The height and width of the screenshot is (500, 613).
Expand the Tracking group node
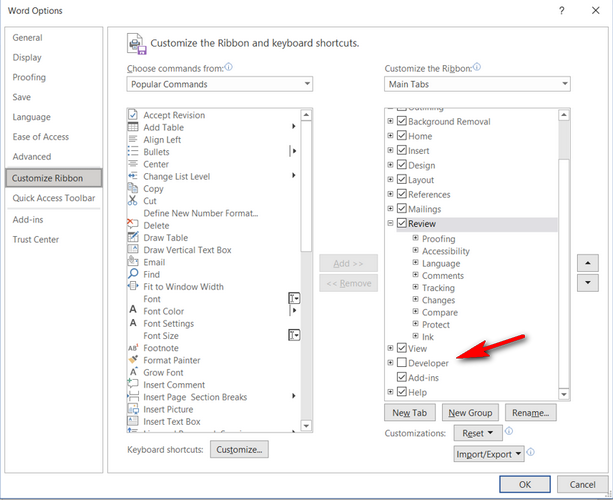click(416, 287)
